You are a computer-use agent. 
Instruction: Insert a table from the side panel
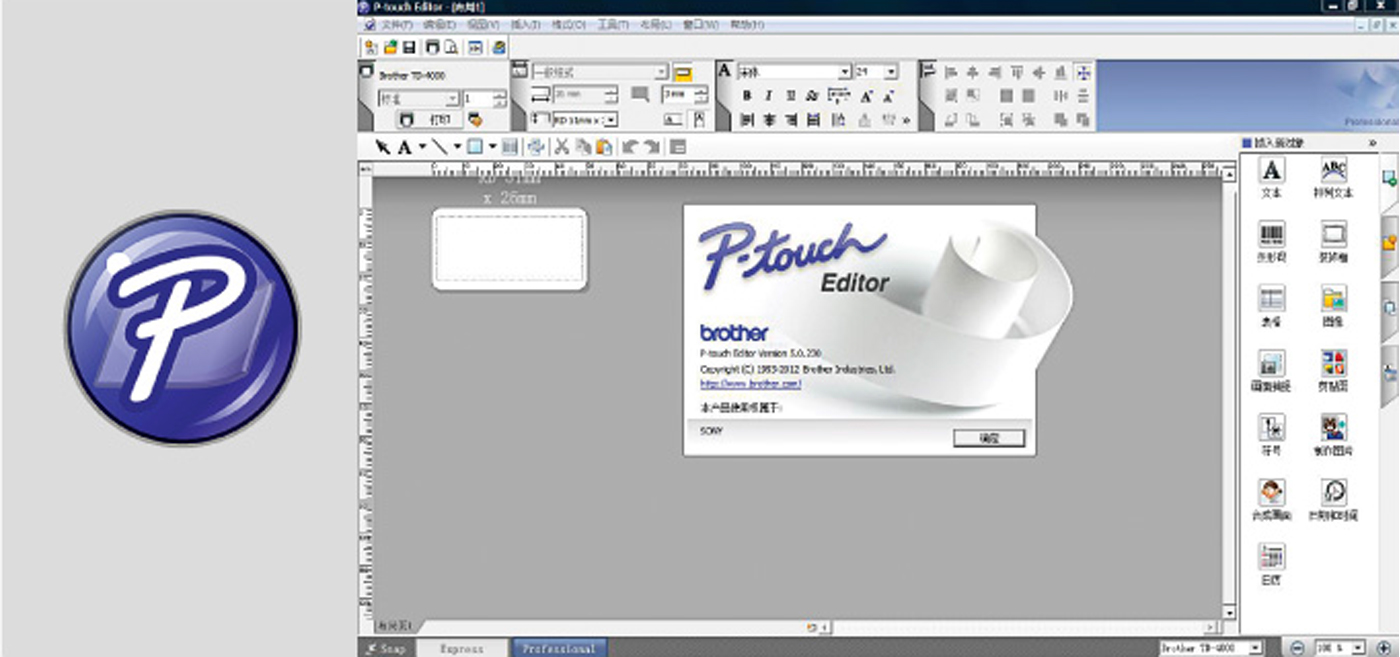click(x=1271, y=306)
